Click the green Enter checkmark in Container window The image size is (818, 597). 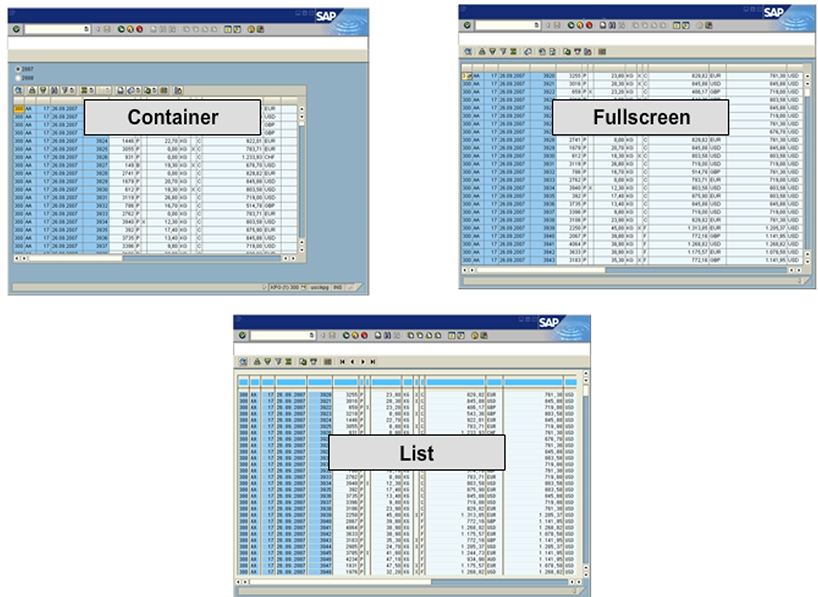17,29
